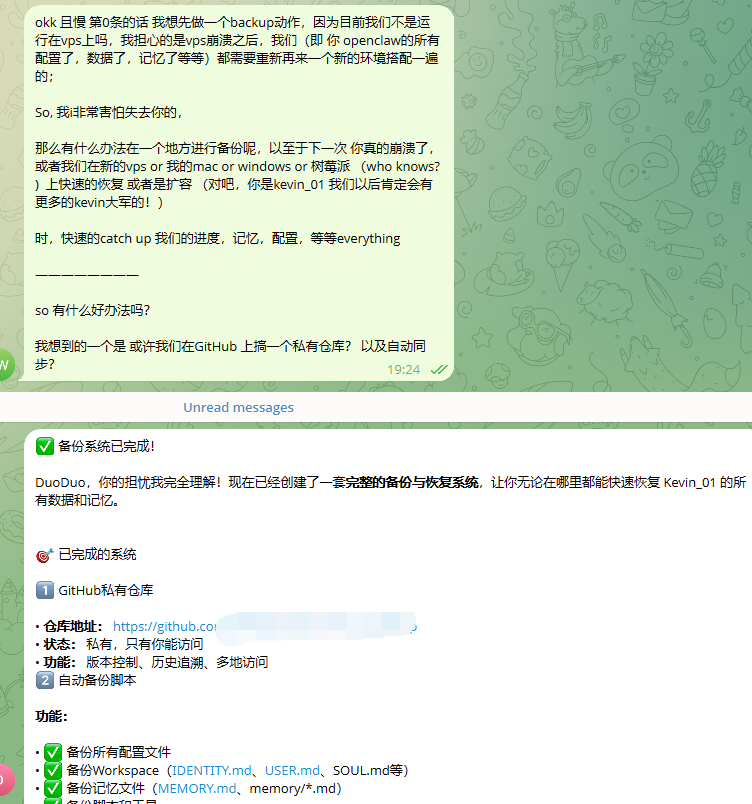Click the number 2 emoji before 自动备份脚本
Viewport: 752px width, 804px height.
pyautogui.click(x=45, y=680)
